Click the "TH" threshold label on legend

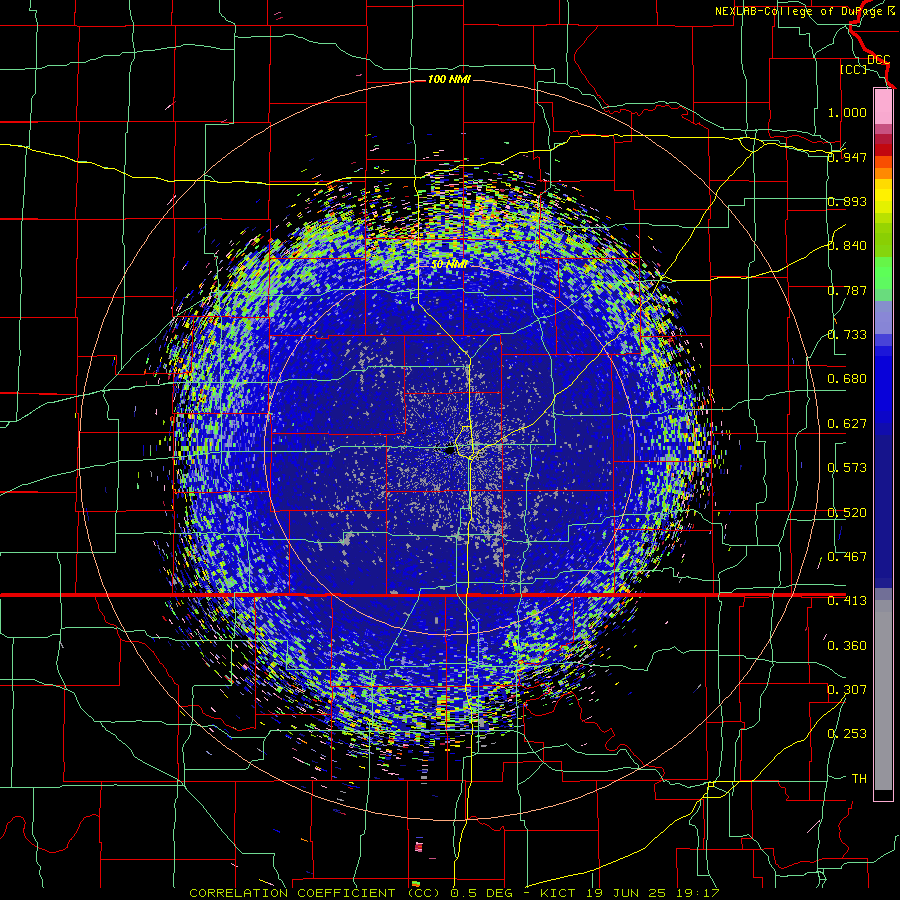(x=859, y=779)
